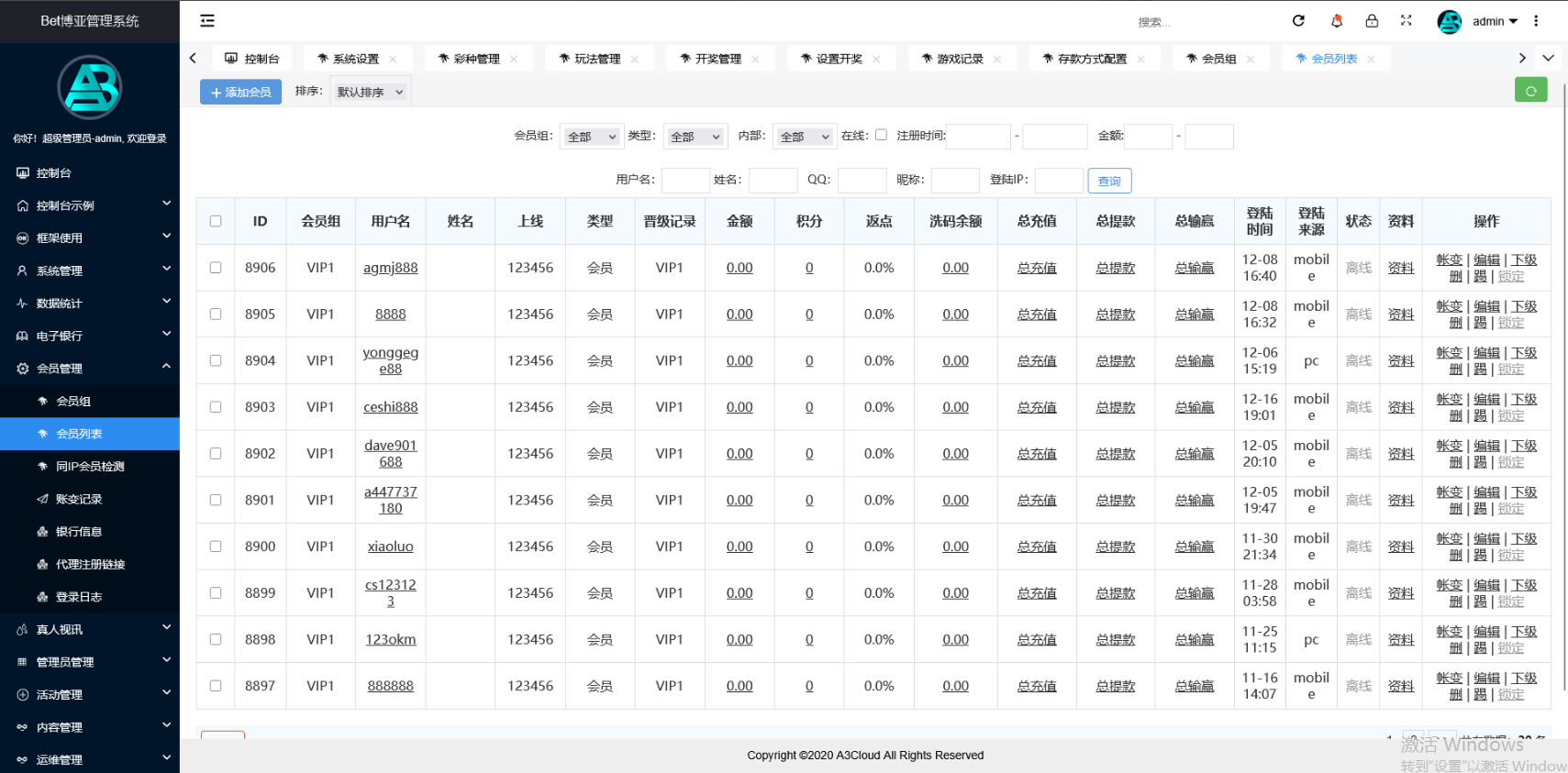This screenshot has width=1568, height=773.
Task: Click the refresh icon in top header
Action: pos(1298,20)
